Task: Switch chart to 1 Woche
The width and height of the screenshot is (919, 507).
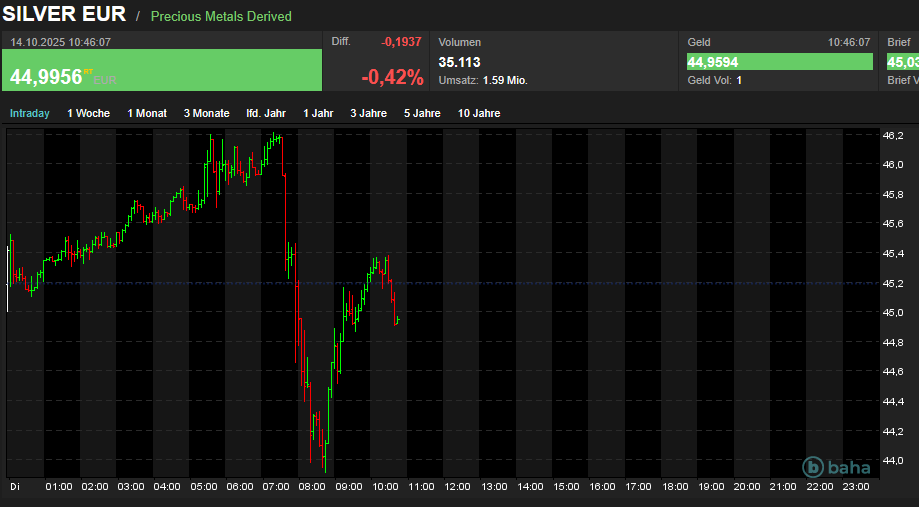Action: [x=89, y=113]
